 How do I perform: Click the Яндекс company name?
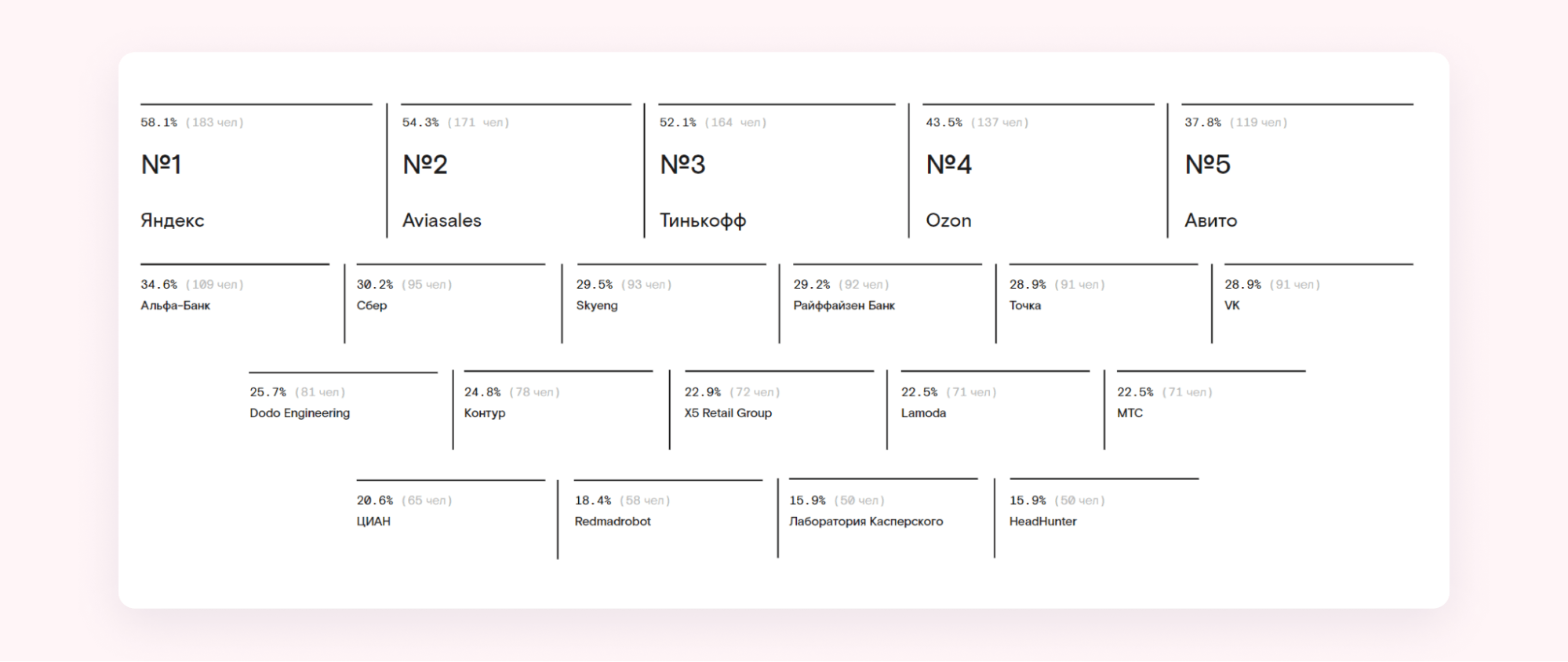click(172, 220)
